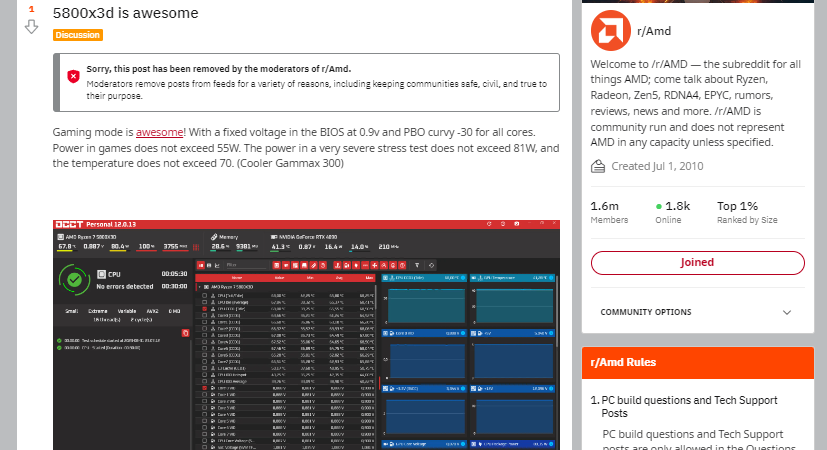The height and width of the screenshot is (450, 827).
Task: Open the r/Amd community avatar
Action: (610, 31)
